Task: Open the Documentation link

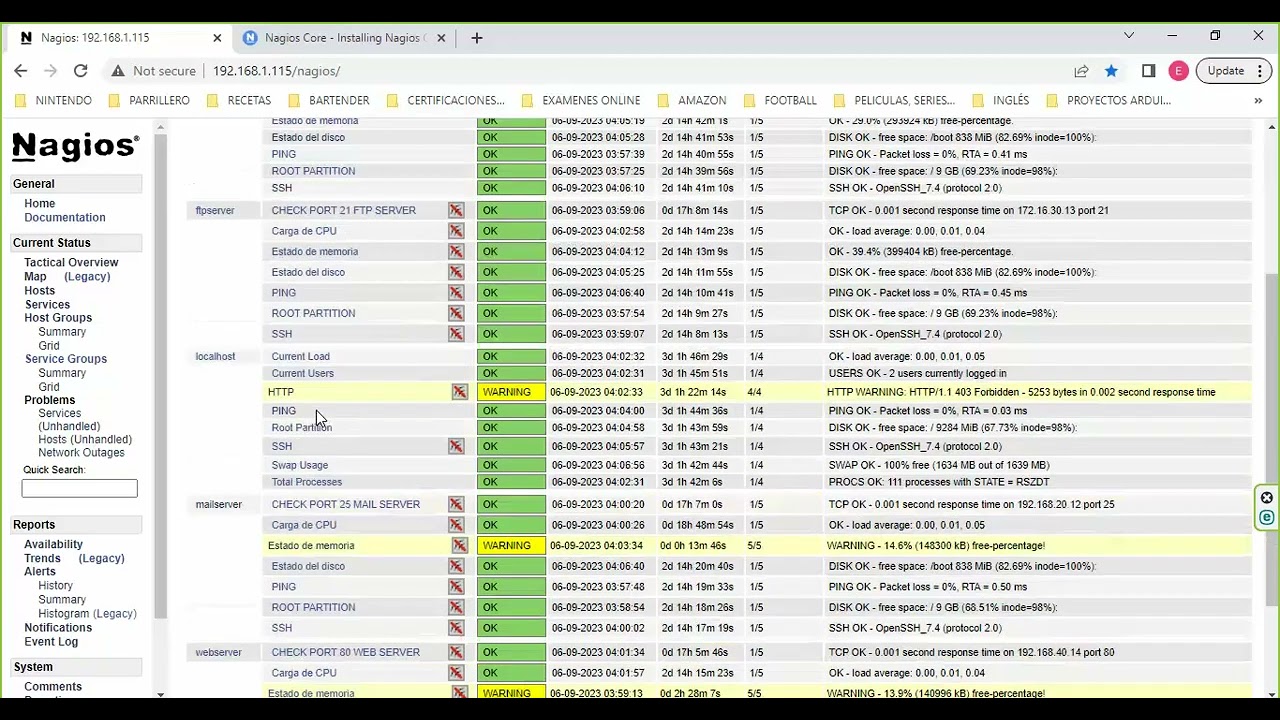Action: [x=65, y=217]
